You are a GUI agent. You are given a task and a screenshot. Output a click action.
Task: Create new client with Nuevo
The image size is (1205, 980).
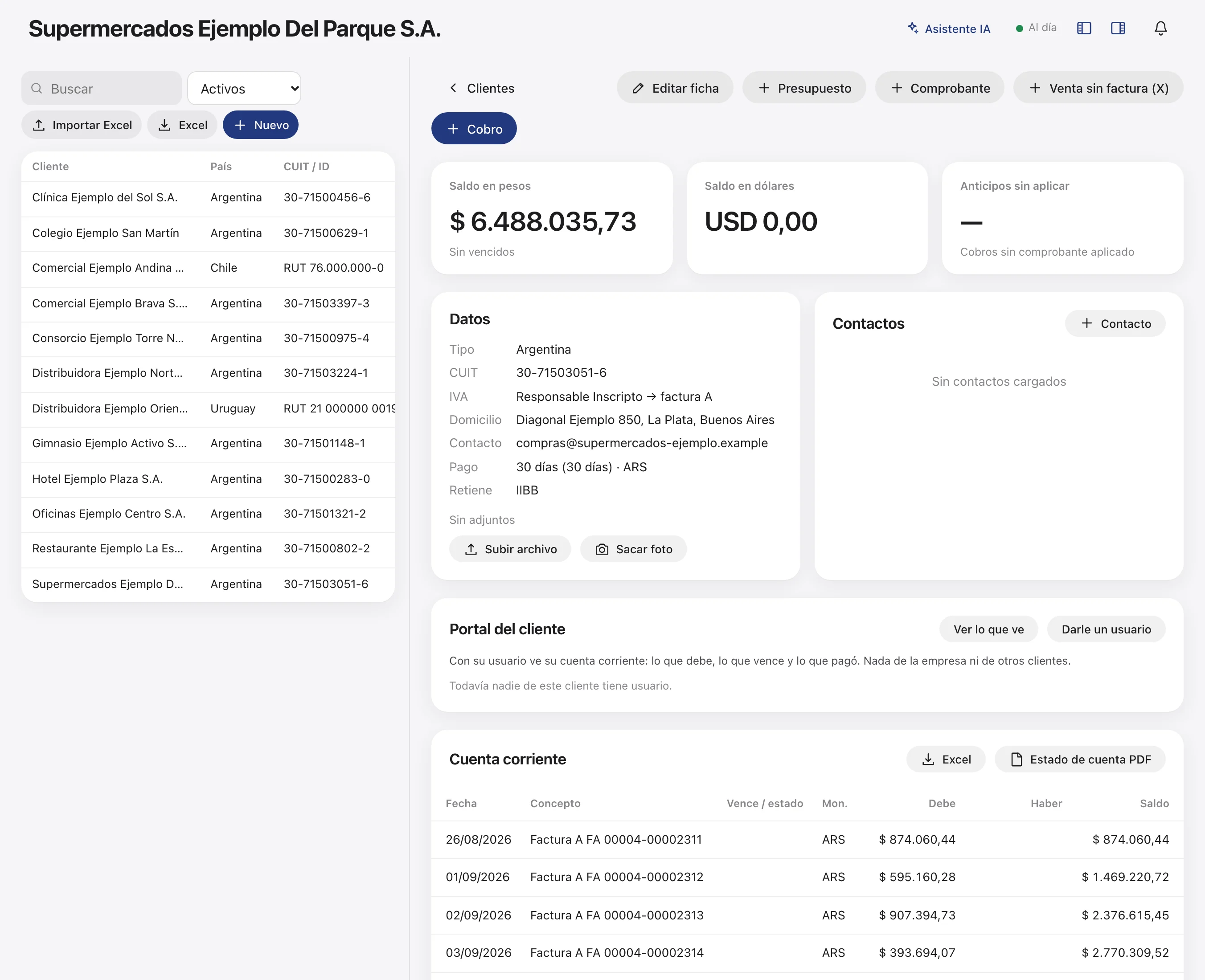coord(261,125)
